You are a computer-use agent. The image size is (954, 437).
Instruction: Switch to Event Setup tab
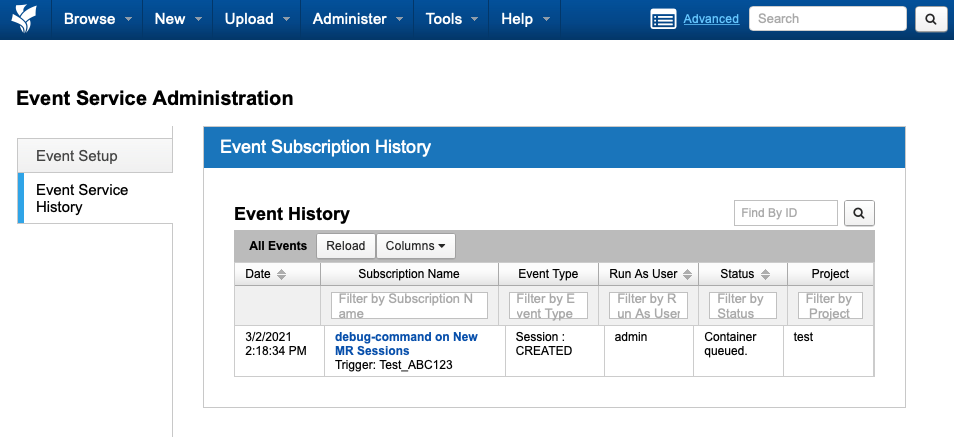(x=95, y=156)
